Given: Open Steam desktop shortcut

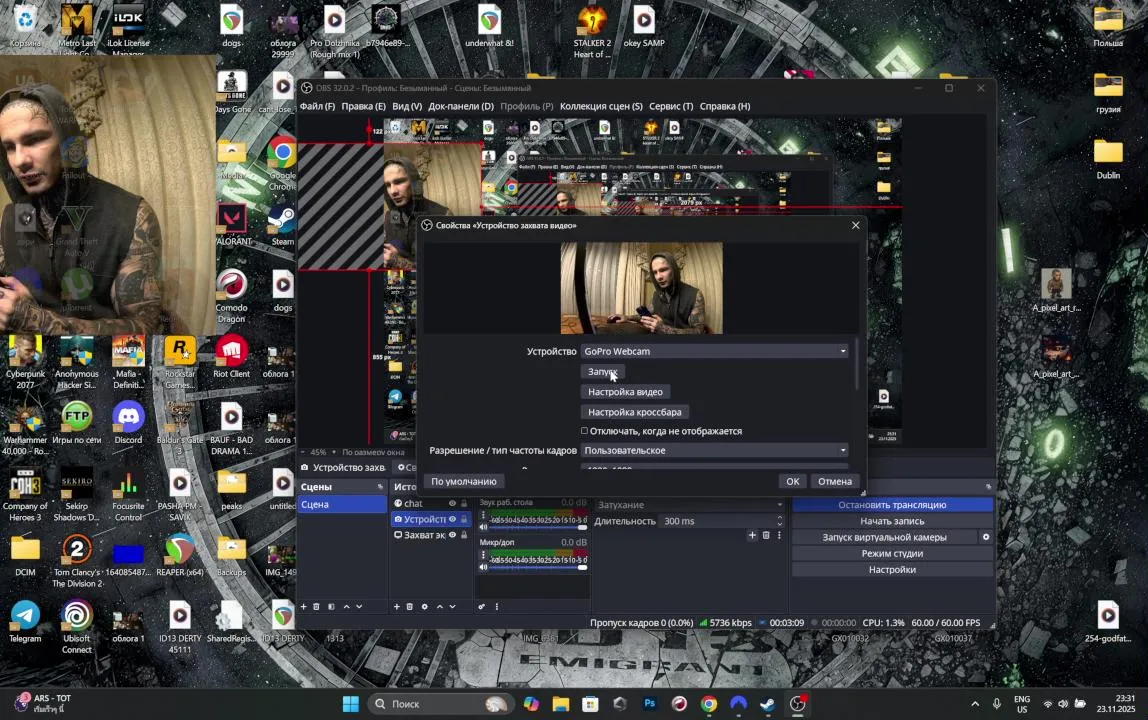Looking at the screenshot, I should pos(283,225).
